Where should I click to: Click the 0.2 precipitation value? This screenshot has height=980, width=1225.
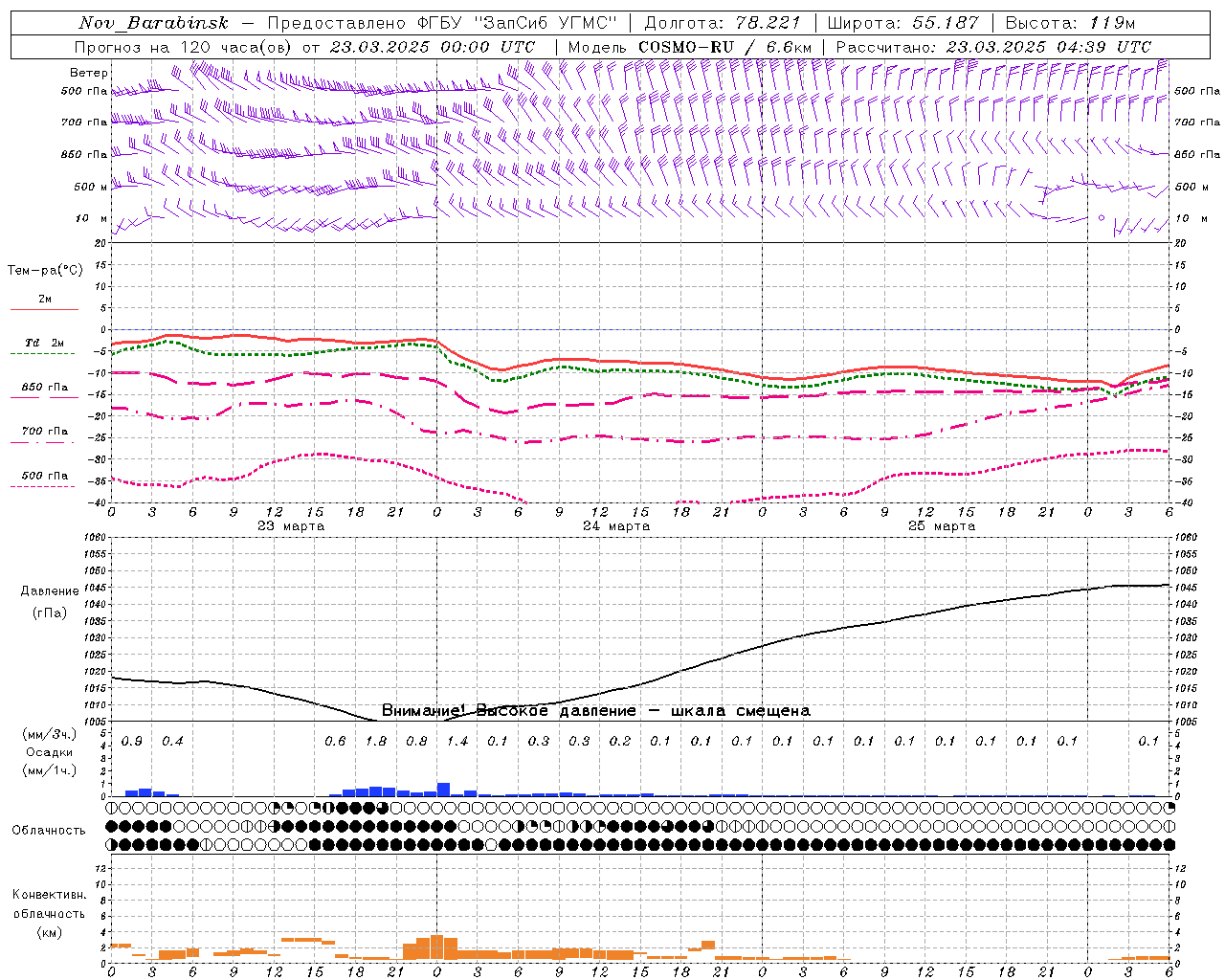point(620,742)
